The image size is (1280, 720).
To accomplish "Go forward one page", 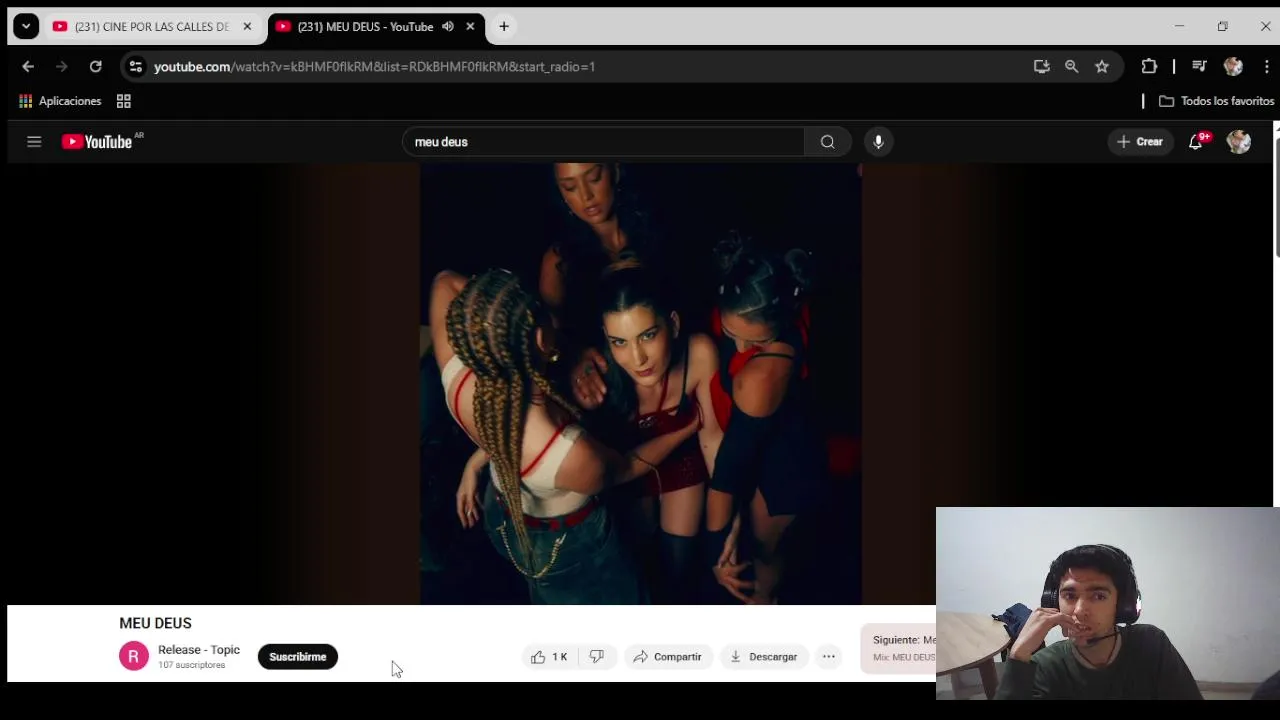I will [62, 66].
